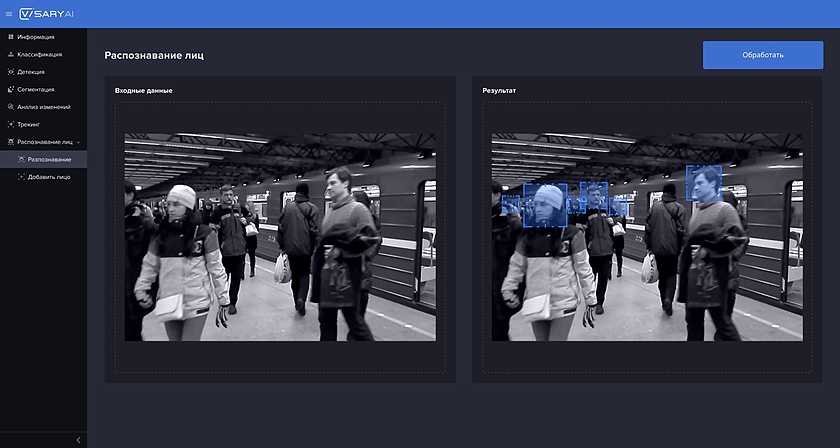Collapse Распознавание лиц submenu with its chevron
840x448 pixels.
click(80, 142)
